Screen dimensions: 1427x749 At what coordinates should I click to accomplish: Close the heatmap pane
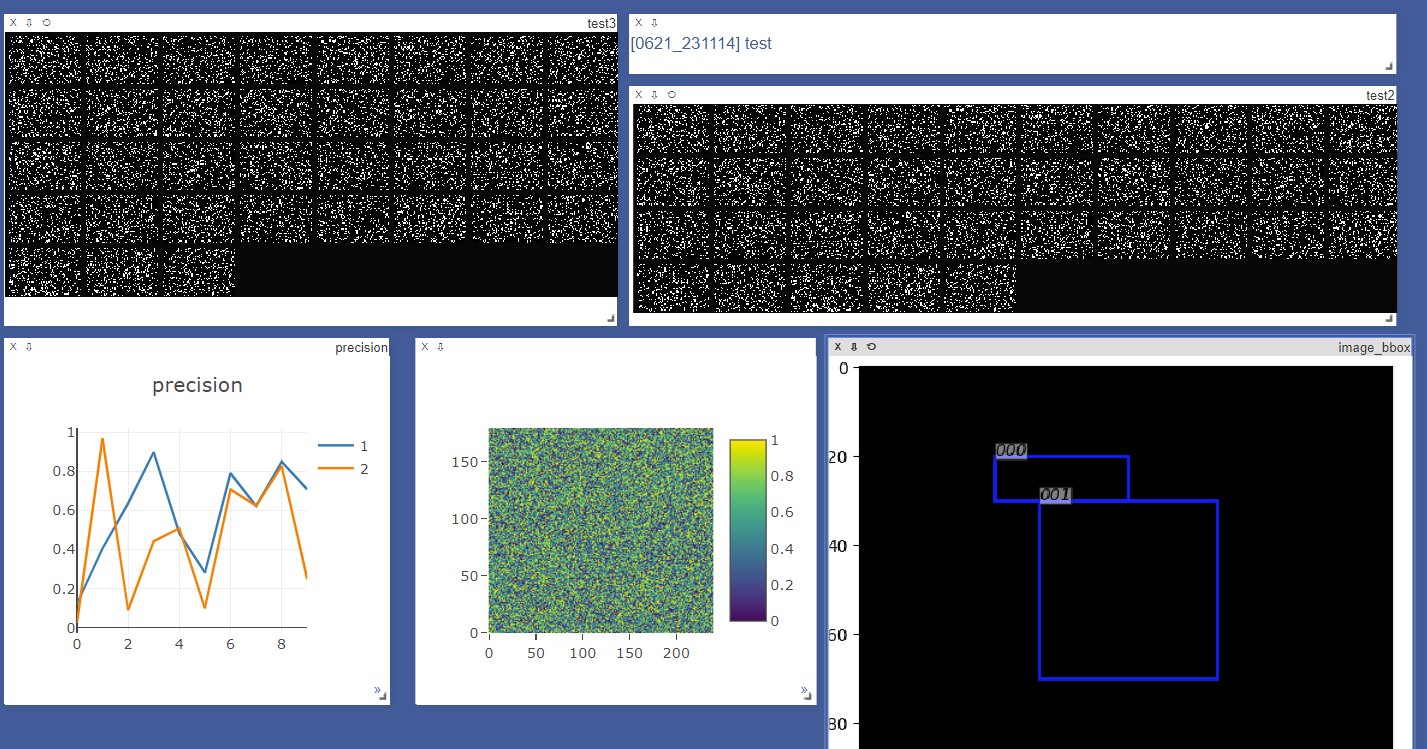[424, 346]
